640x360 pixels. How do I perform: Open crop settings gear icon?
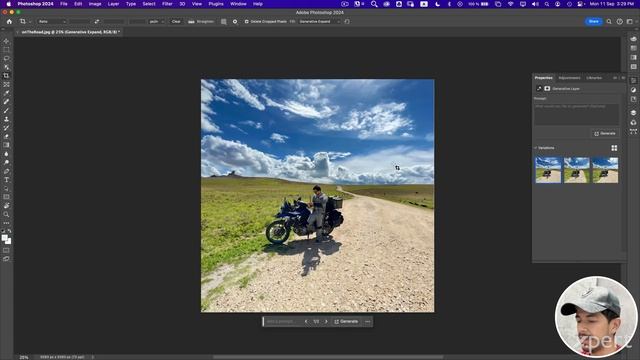235,22
